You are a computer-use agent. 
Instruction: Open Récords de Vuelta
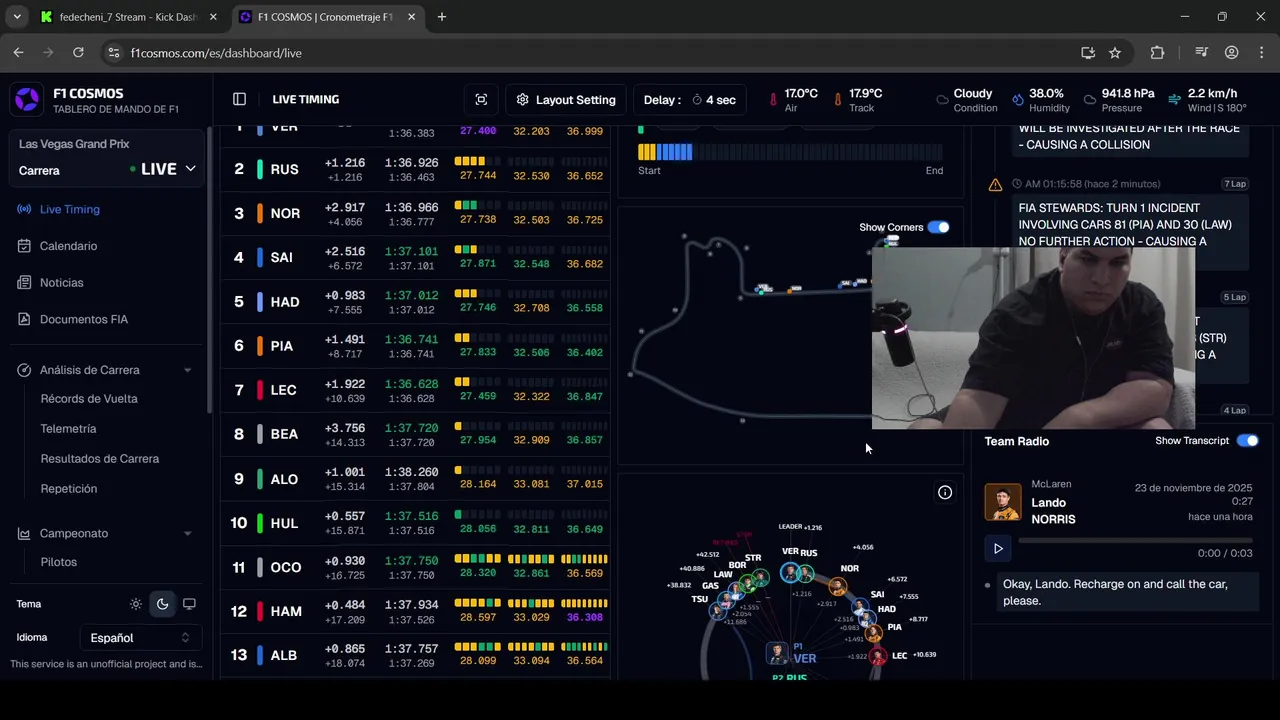89,399
